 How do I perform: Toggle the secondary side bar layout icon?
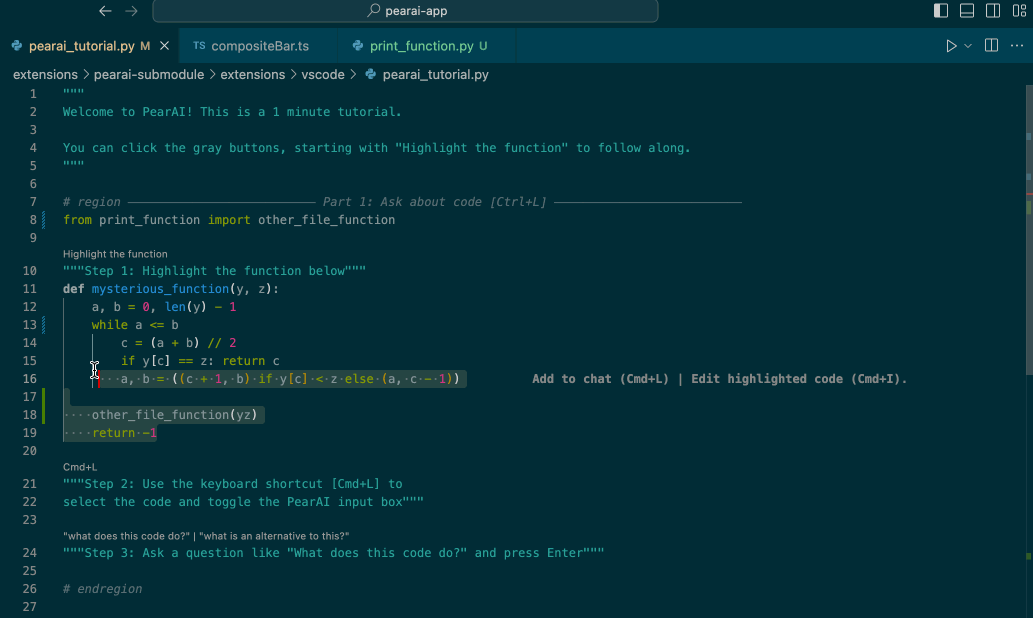993,11
